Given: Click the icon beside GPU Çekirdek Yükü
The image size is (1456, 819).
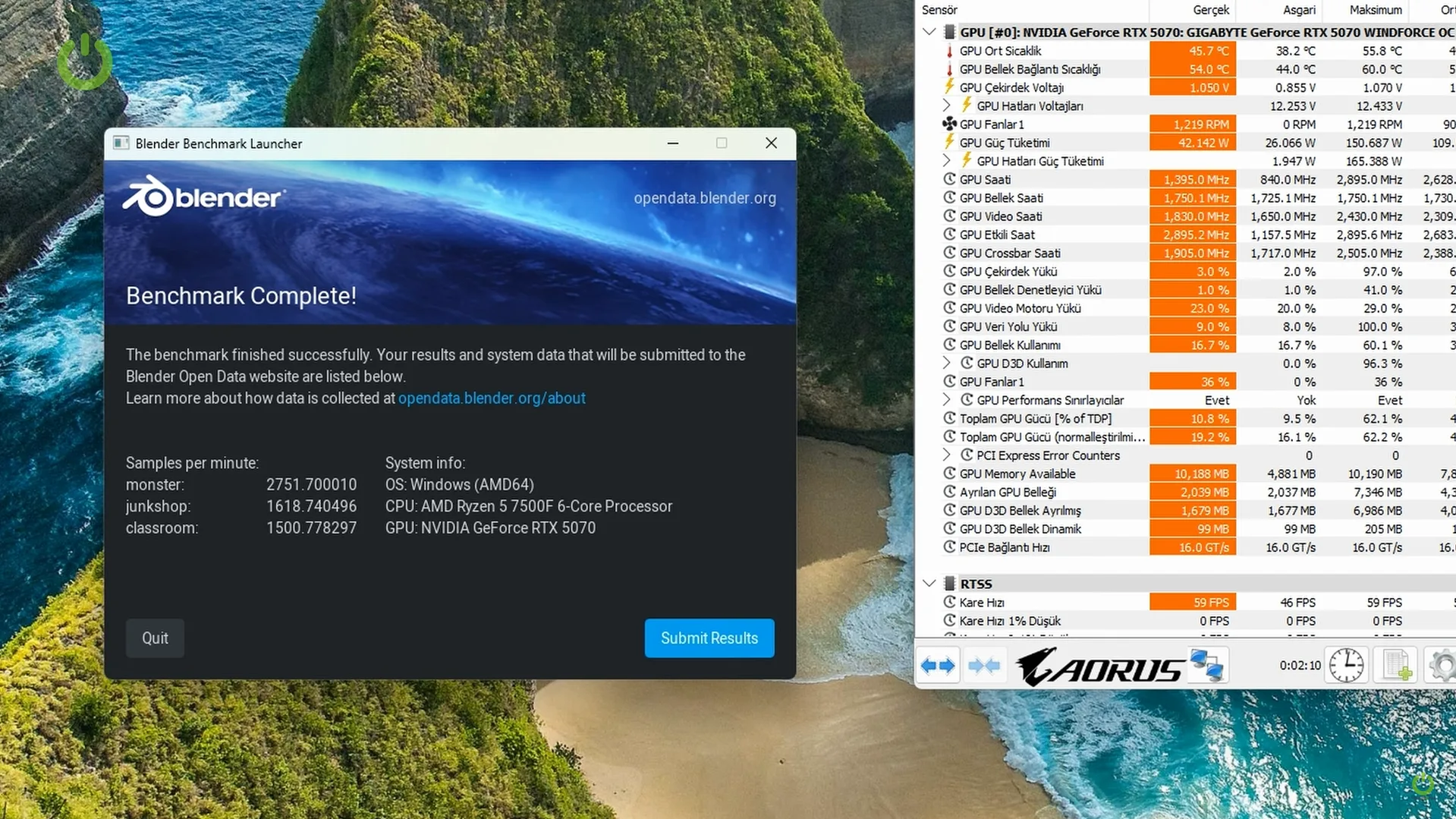Looking at the screenshot, I should (x=949, y=271).
